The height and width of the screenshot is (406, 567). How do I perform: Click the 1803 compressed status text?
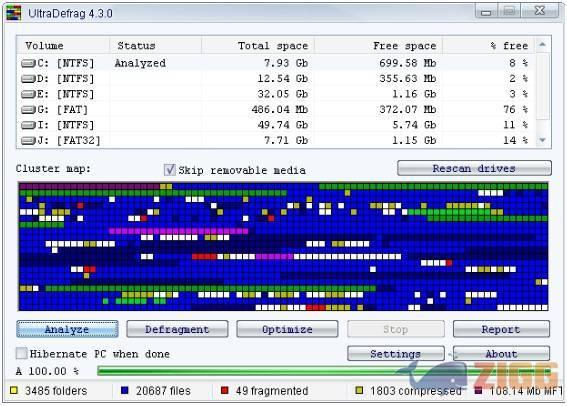[416, 390]
